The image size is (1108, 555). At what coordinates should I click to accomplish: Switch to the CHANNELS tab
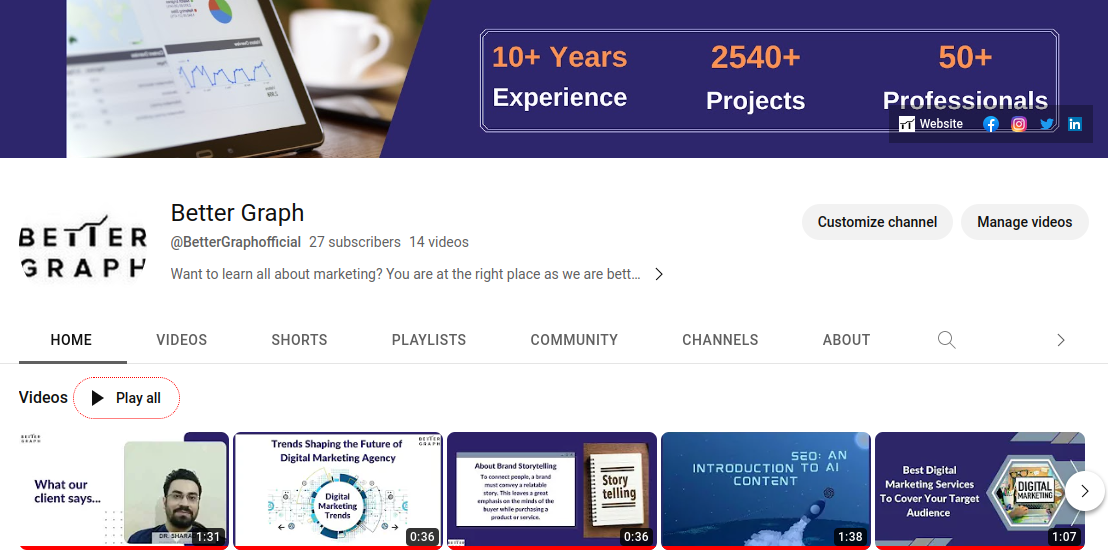(720, 340)
